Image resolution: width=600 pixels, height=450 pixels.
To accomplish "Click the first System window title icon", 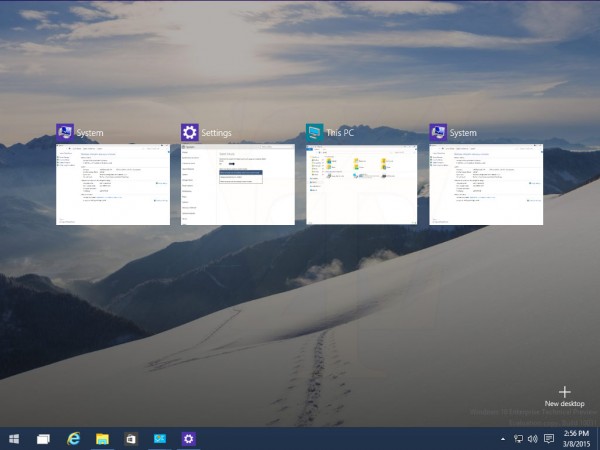I will (65, 132).
